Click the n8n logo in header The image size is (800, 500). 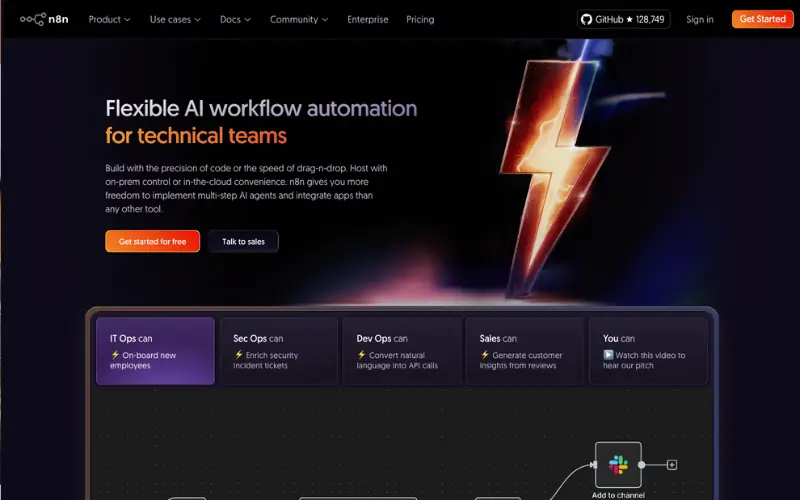(x=44, y=19)
